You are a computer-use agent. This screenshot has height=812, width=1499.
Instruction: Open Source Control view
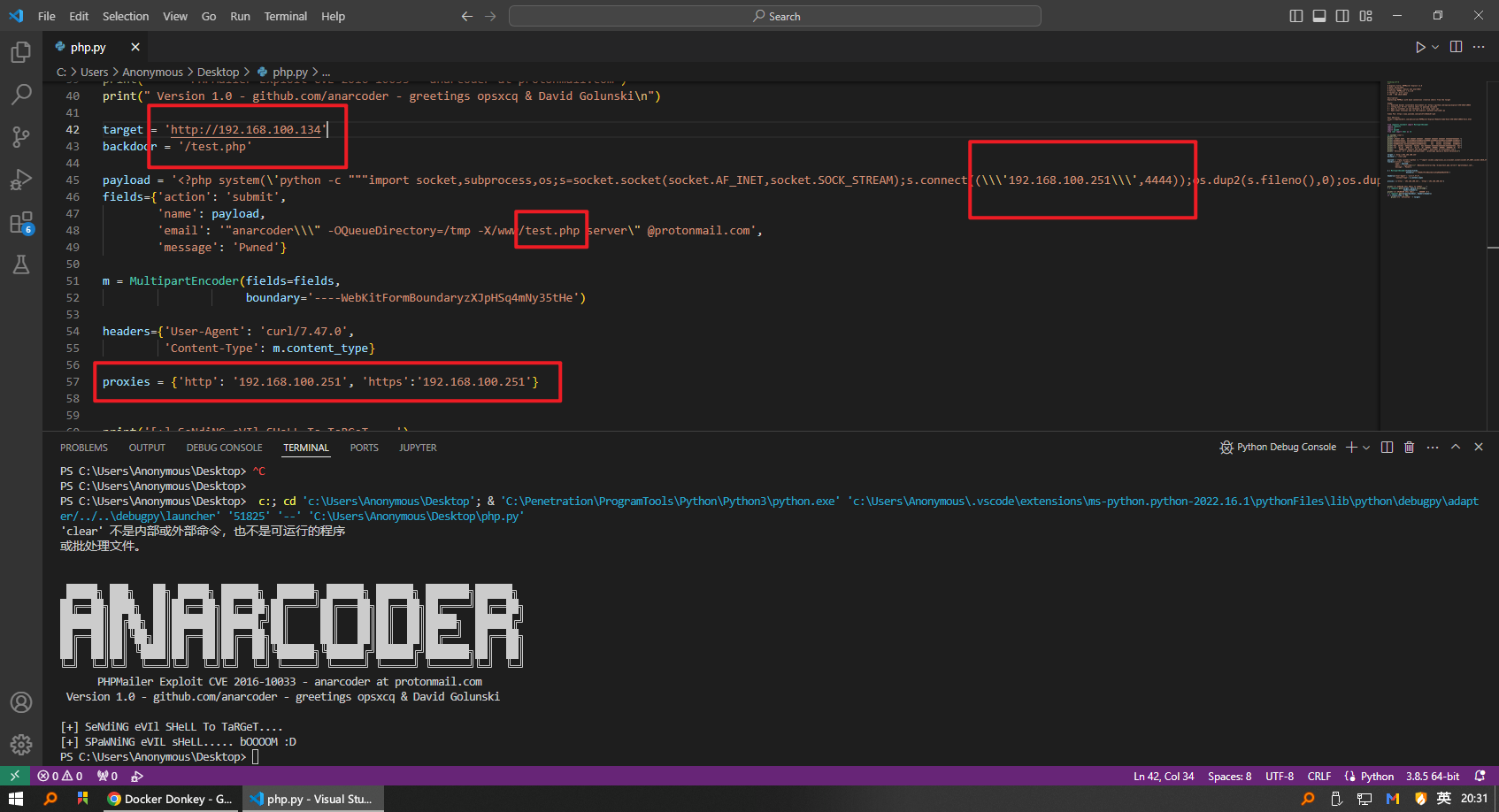point(21,137)
